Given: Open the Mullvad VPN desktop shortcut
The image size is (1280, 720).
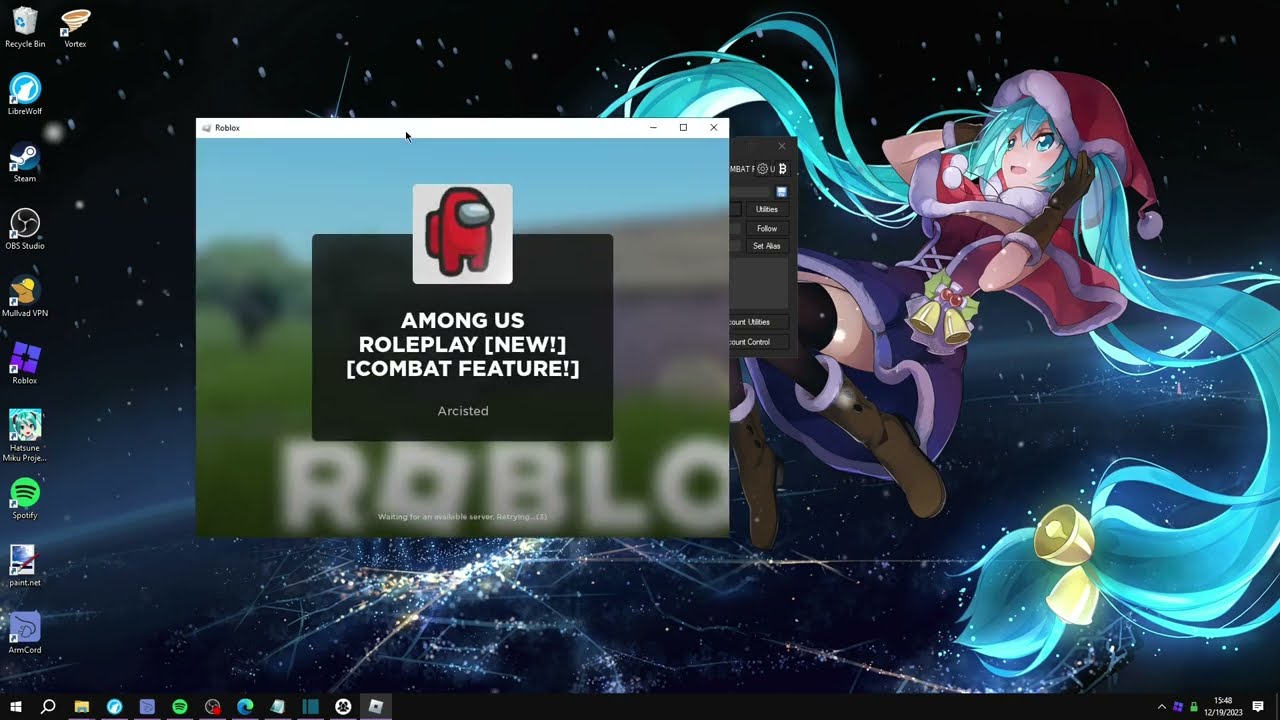Looking at the screenshot, I should (x=25, y=296).
